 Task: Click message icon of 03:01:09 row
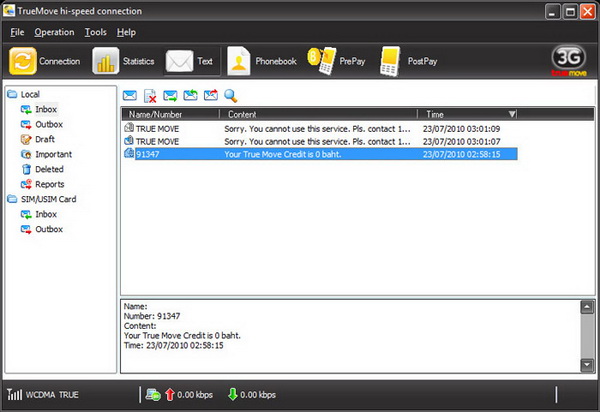pyautogui.click(x=129, y=128)
